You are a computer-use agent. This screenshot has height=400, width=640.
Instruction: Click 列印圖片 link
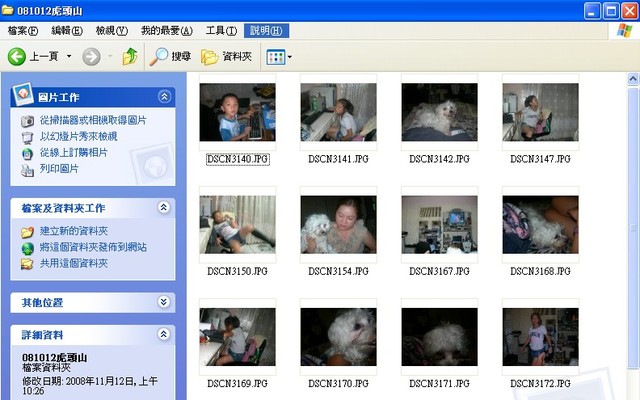click(x=59, y=169)
